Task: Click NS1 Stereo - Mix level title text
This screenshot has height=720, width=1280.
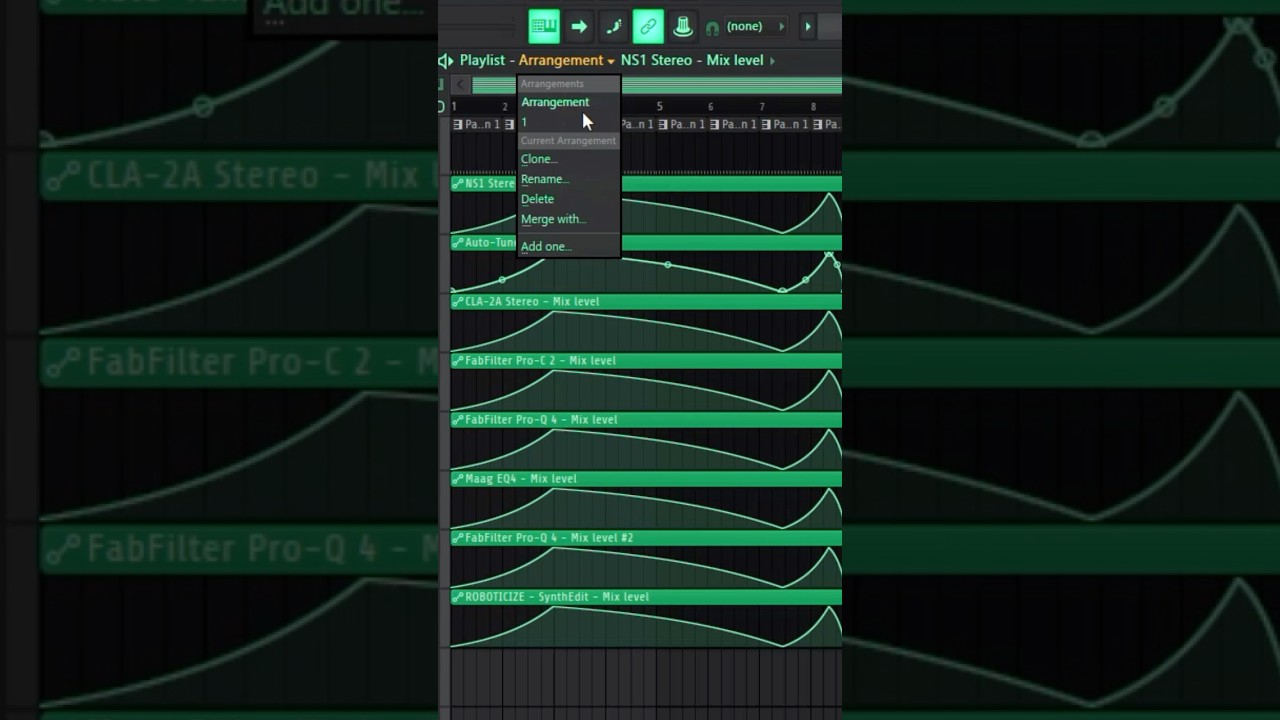Action: (692, 61)
